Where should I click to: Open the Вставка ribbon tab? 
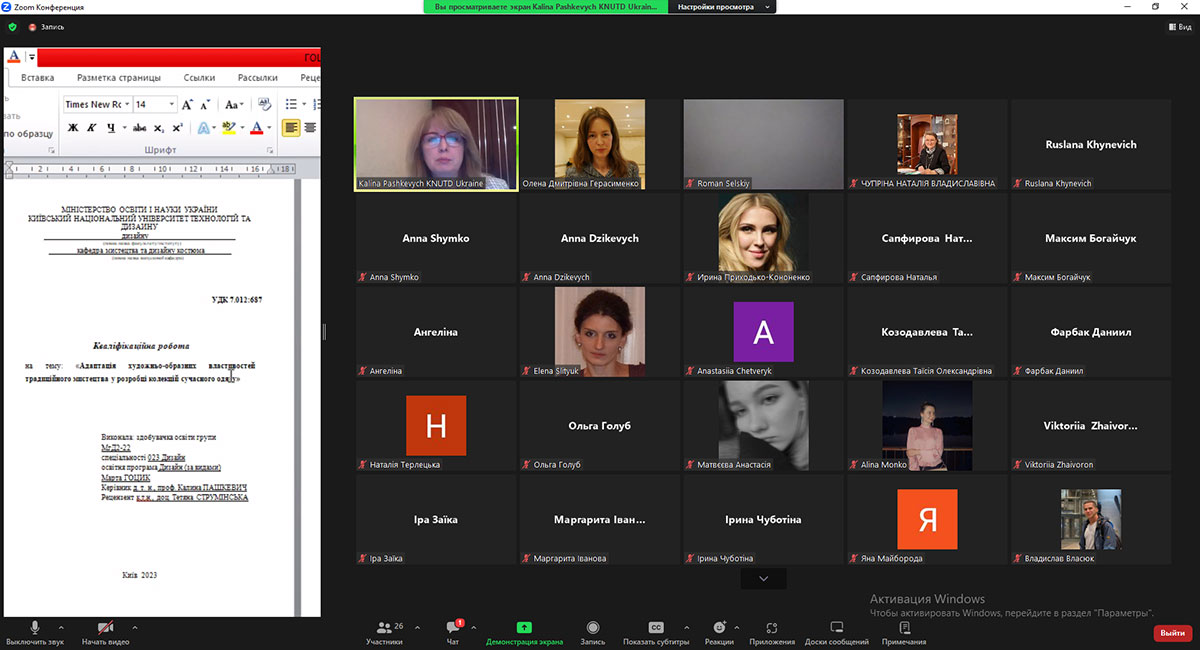[x=38, y=77]
